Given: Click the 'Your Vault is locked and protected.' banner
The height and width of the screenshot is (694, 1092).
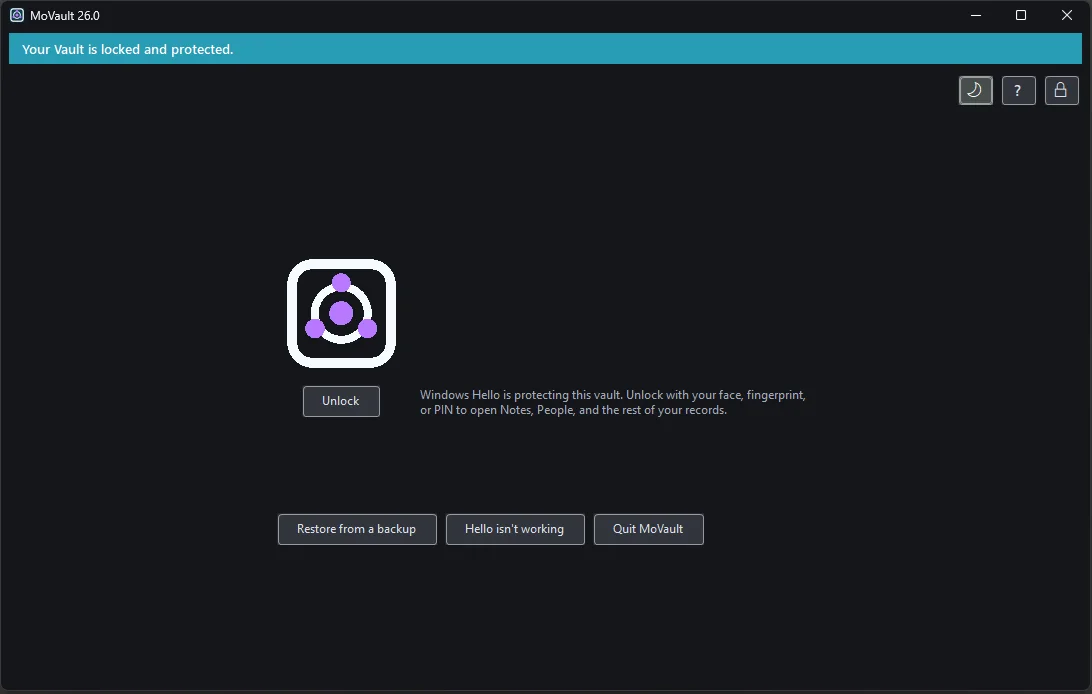Looking at the screenshot, I should point(545,49).
